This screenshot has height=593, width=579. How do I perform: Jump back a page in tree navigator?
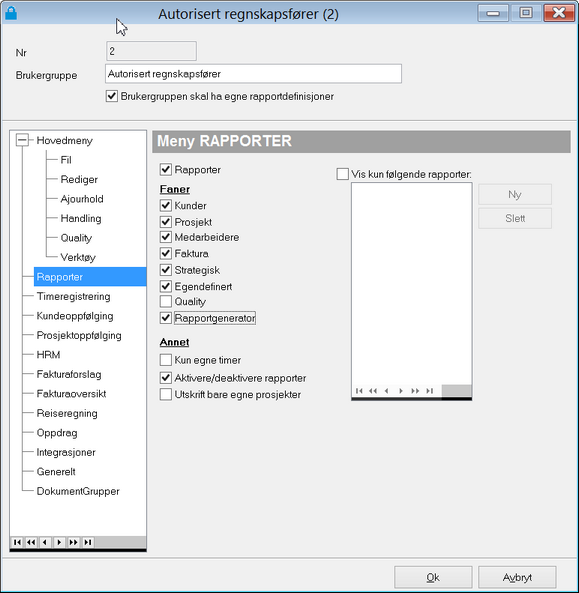click(31, 542)
